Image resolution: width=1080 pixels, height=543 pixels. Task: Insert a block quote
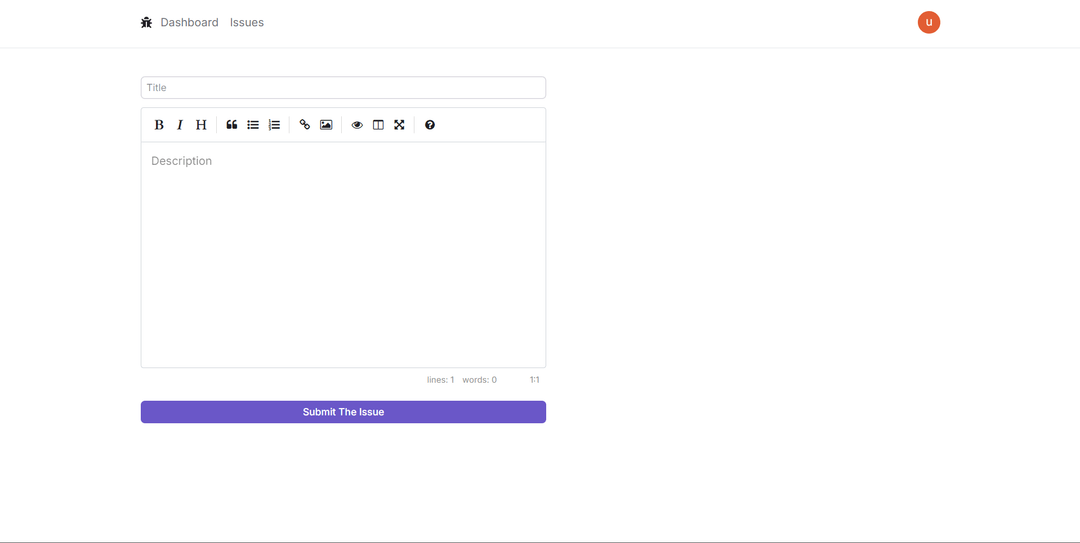pyautogui.click(x=231, y=125)
